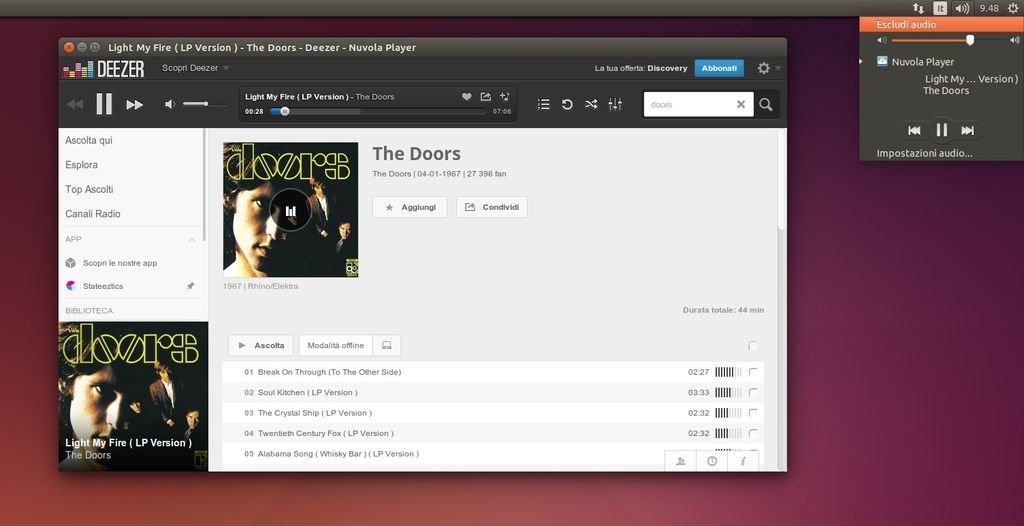This screenshot has width=1024, height=526.
Task: Mute Deezer volume via speaker icon
Action: (170, 105)
